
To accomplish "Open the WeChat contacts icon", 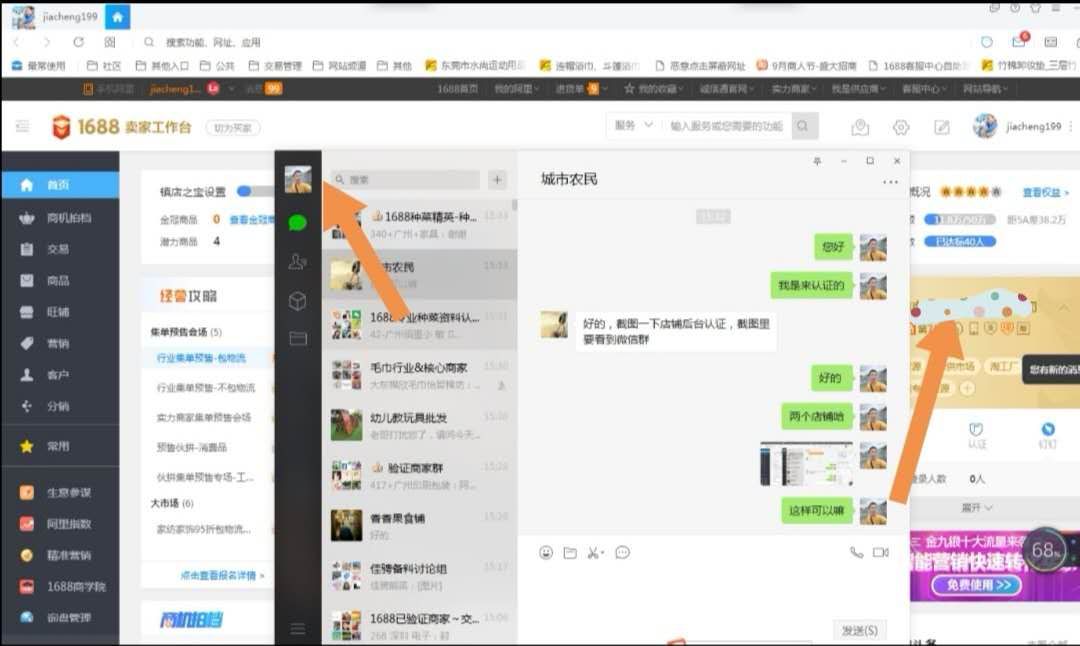I will point(298,262).
